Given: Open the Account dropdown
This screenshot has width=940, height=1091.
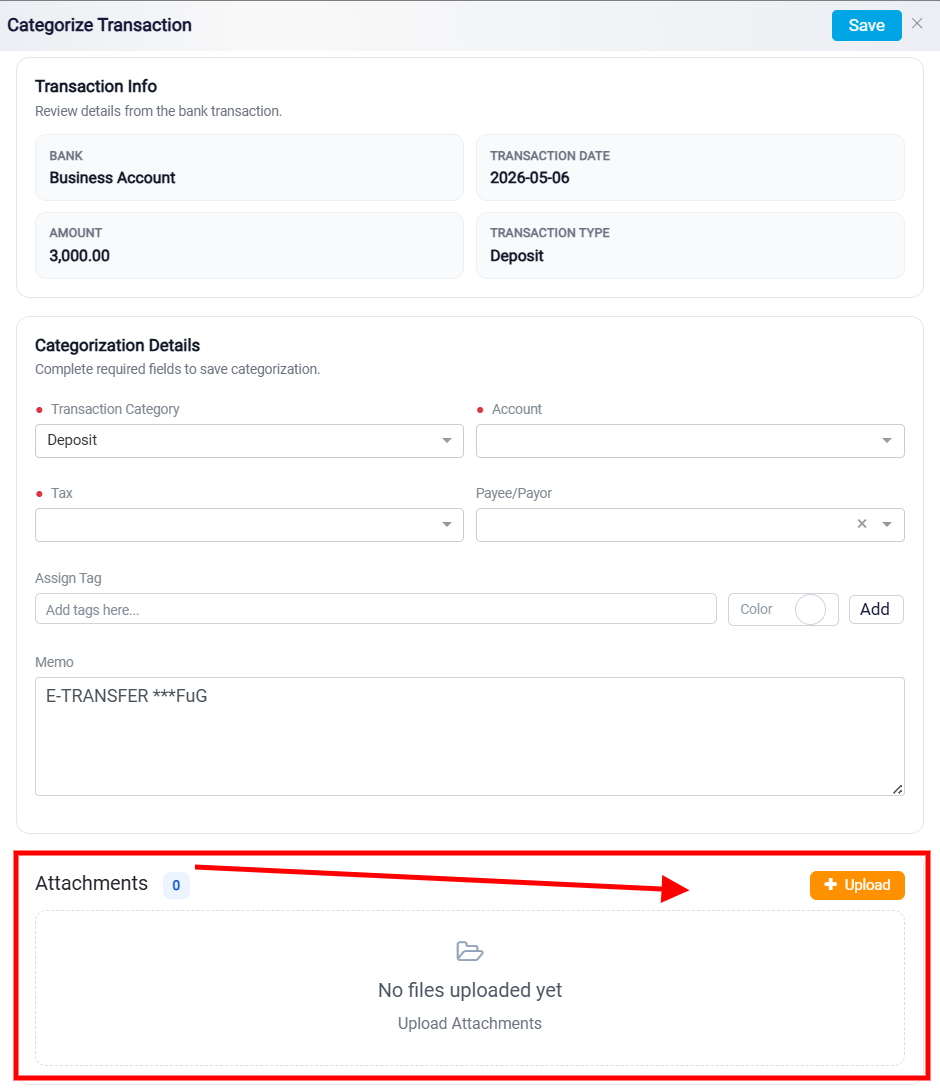Looking at the screenshot, I should (690, 440).
